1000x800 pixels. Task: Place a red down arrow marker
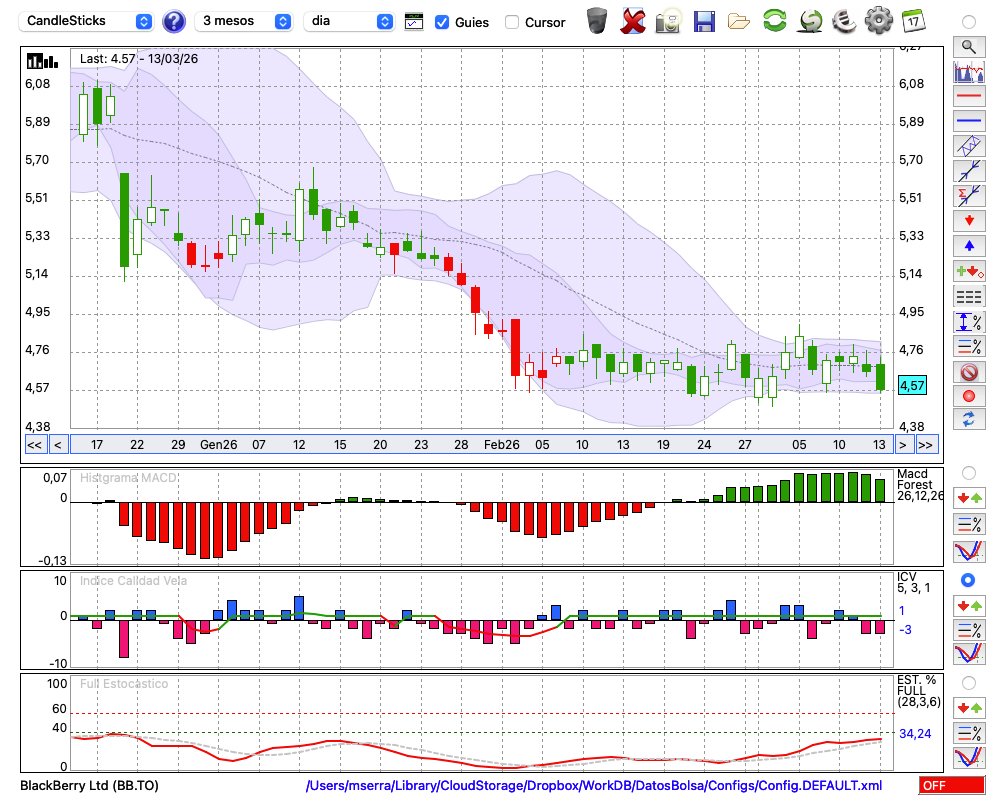click(968, 220)
